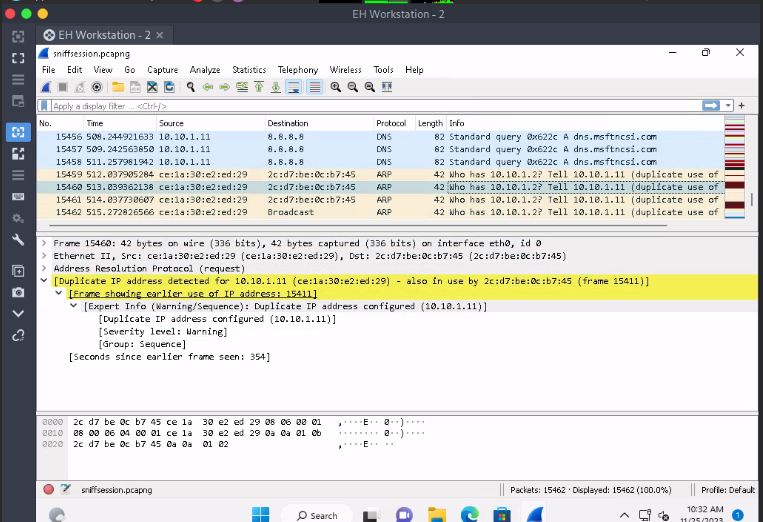Click the Zoom In magnifier icon
The width and height of the screenshot is (763, 522).
click(x=337, y=87)
